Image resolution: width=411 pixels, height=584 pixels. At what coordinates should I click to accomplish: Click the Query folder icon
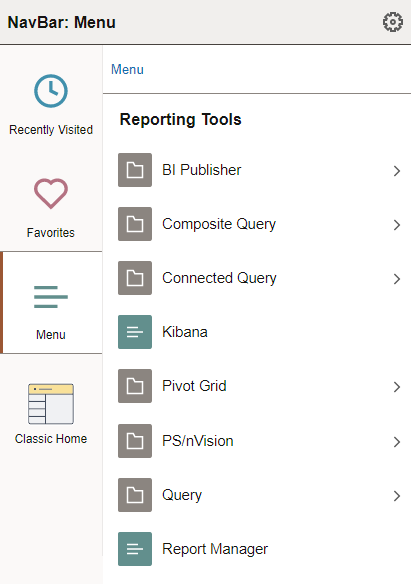pos(135,495)
